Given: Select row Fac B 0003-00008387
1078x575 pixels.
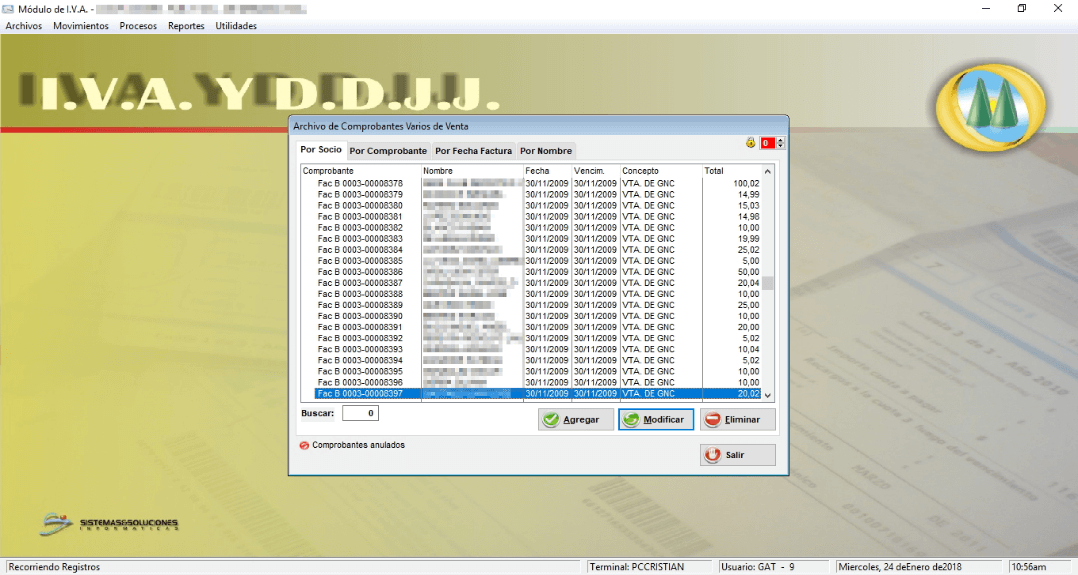Looking at the screenshot, I should click(538, 283).
